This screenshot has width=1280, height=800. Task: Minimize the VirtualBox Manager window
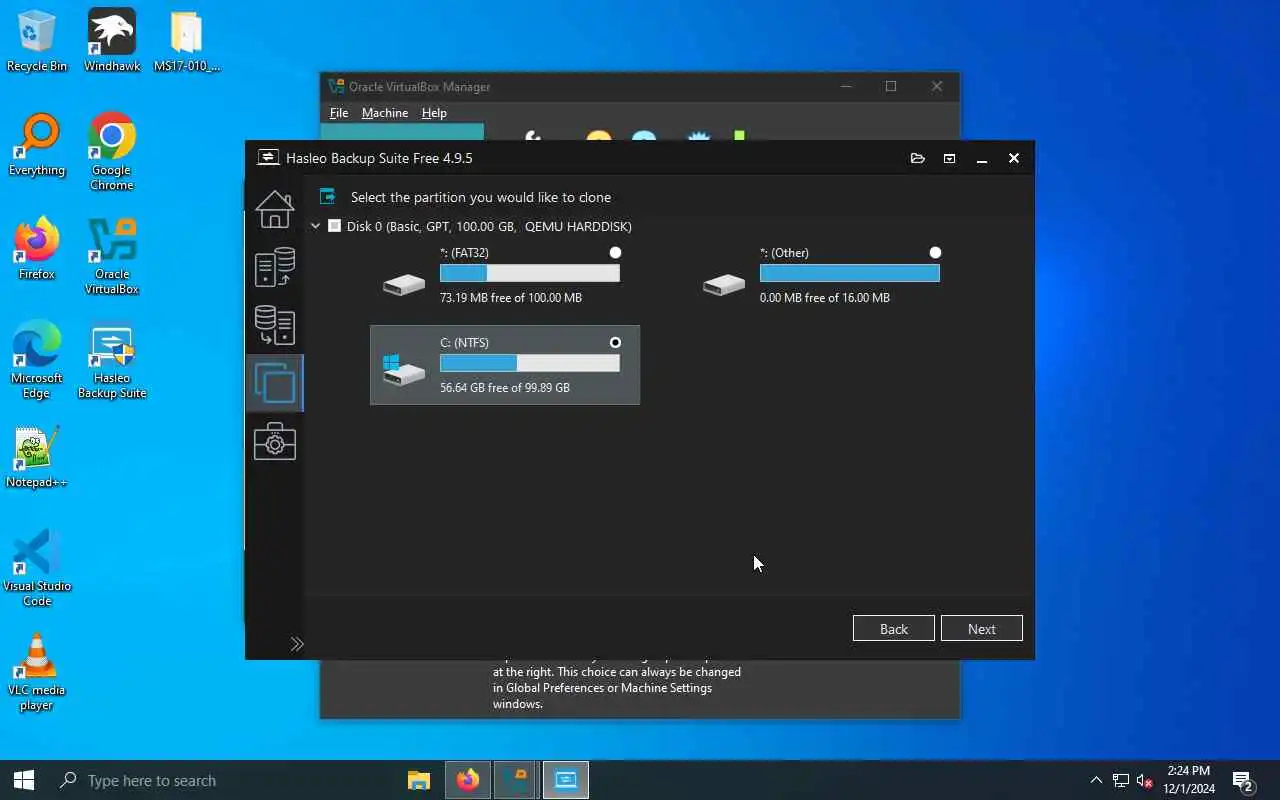tap(846, 86)
